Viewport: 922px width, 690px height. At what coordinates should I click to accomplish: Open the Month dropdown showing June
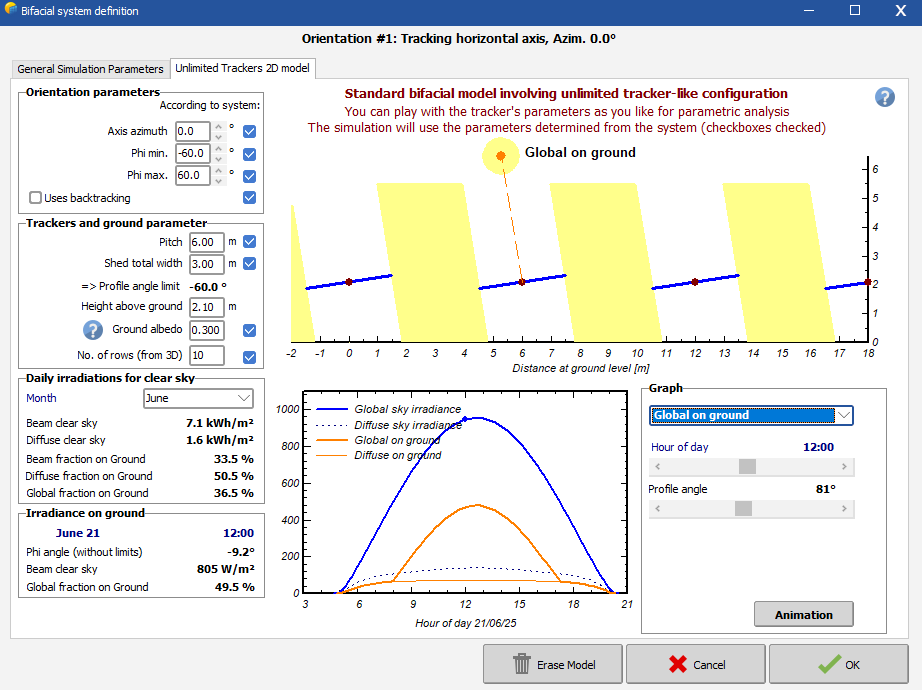(198, 398)
